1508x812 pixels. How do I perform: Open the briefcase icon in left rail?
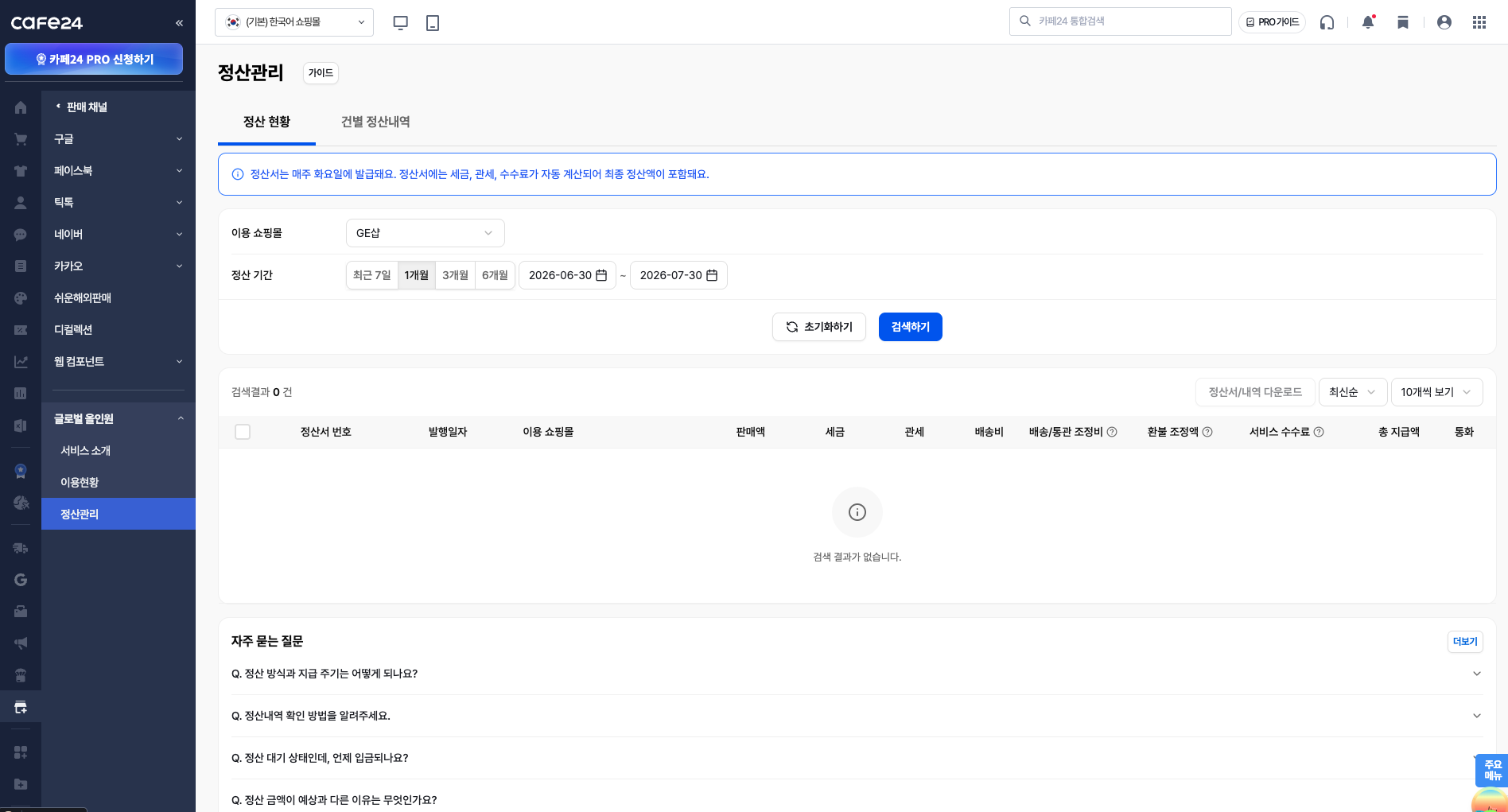21,612
